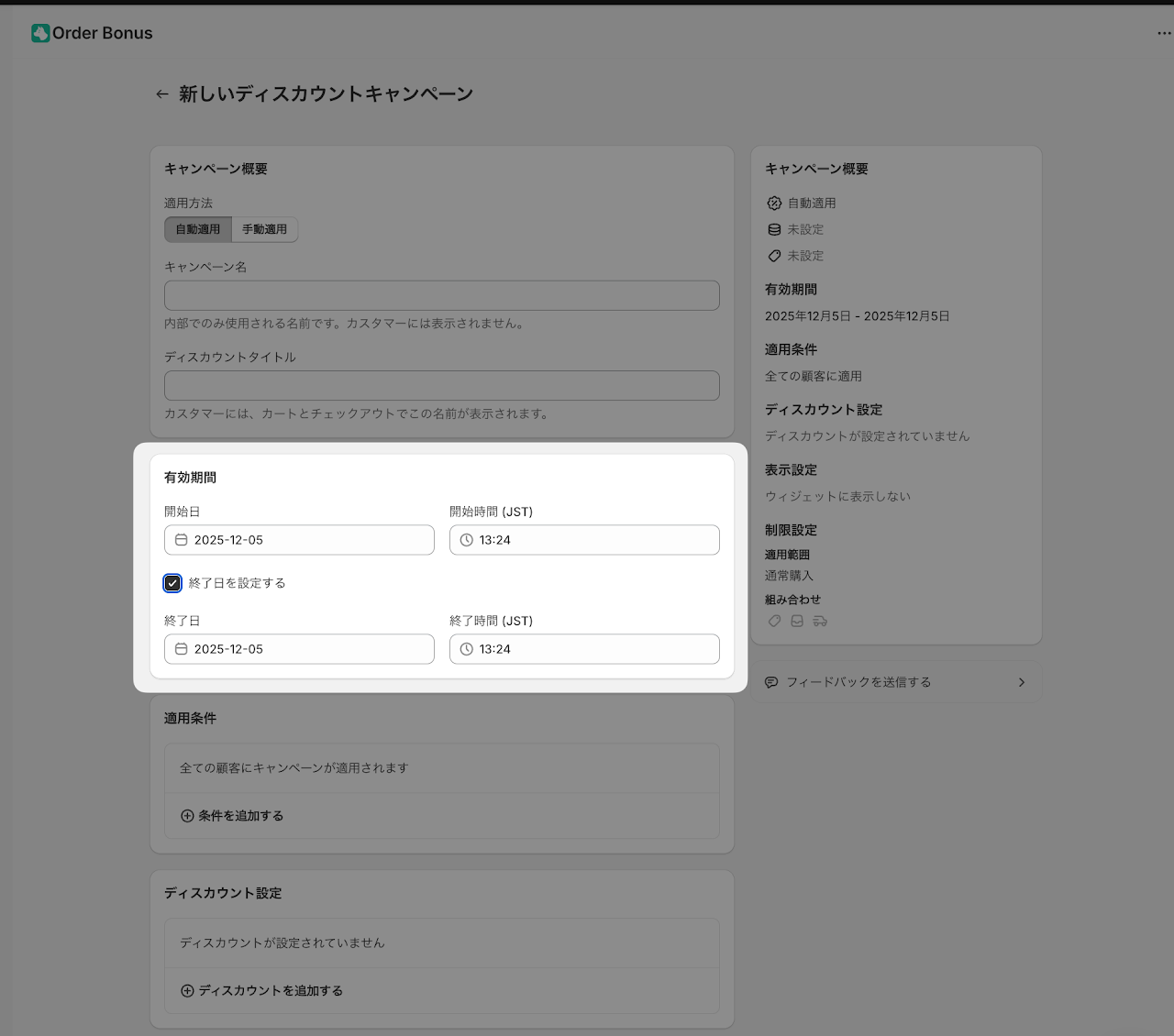Image resolution: width=1174 pixels, height=1036 pixels.
Task: Click the plus icon beside 条件を追加する
Action: (x=187, y=816)
